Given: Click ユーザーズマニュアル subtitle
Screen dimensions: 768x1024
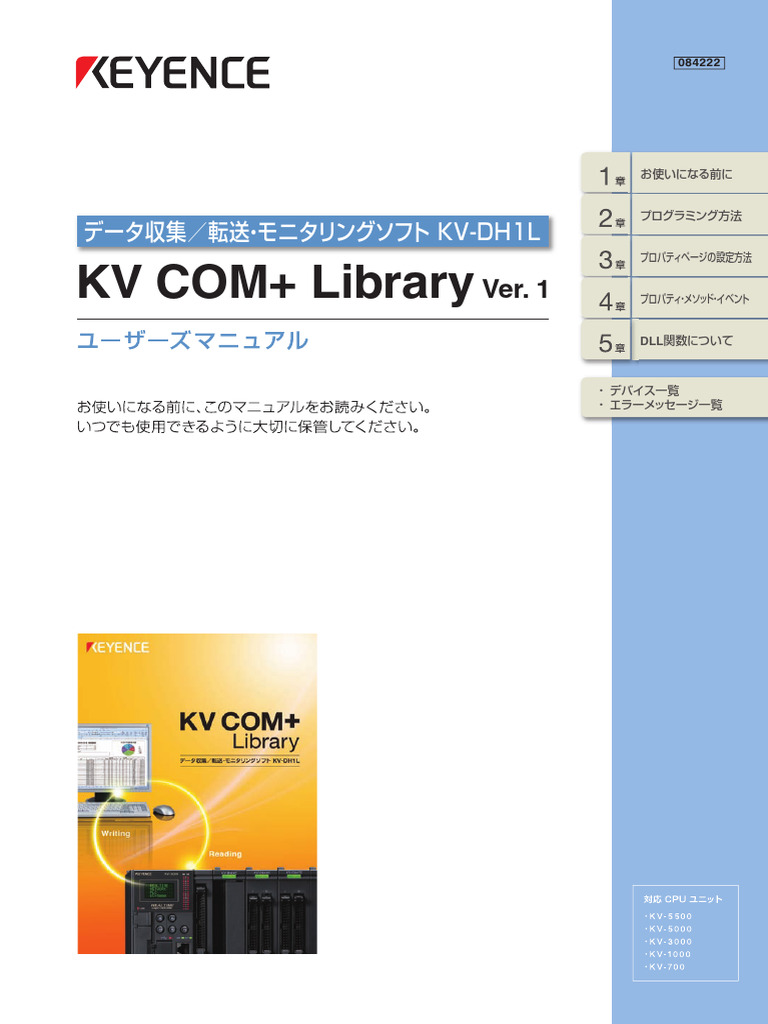Looking at the screenshot, I should click(193, 340).
